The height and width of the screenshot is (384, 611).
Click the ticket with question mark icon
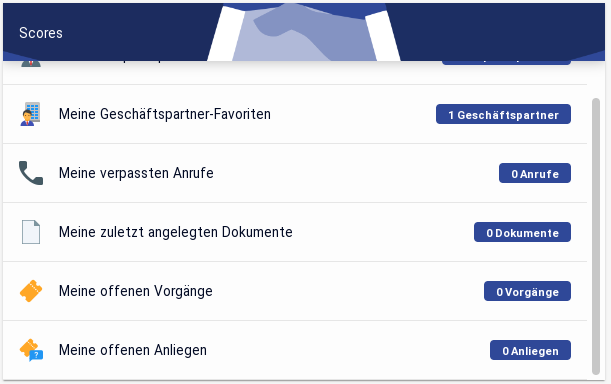coord(31,350)
